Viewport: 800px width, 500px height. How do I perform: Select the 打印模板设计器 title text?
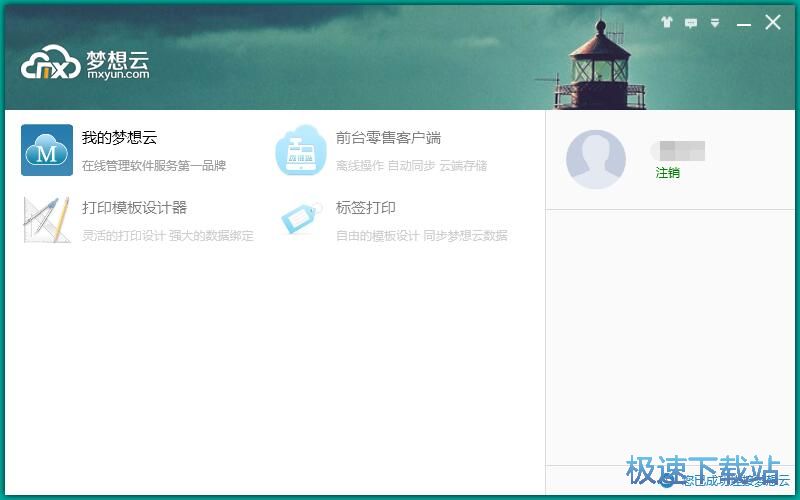coord(134,208)
